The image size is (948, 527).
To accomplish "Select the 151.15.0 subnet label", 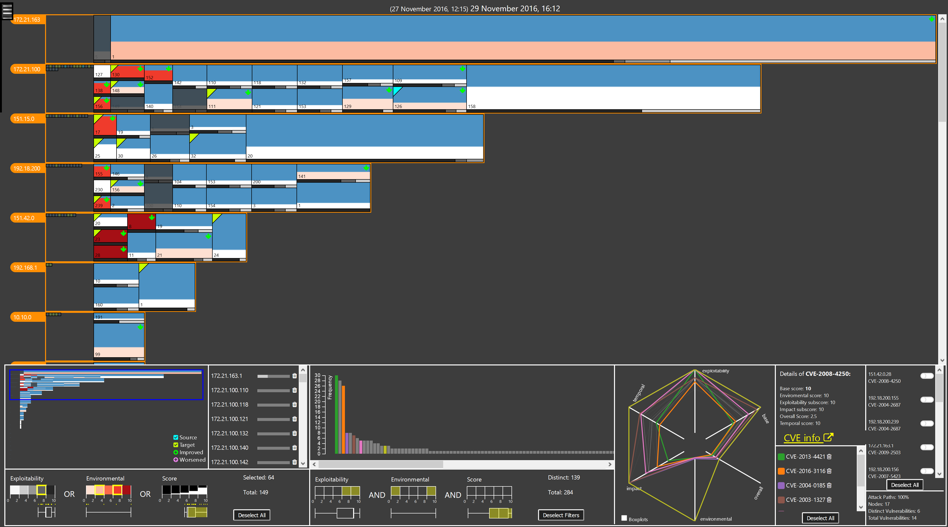I will click(x=27, y=119).
